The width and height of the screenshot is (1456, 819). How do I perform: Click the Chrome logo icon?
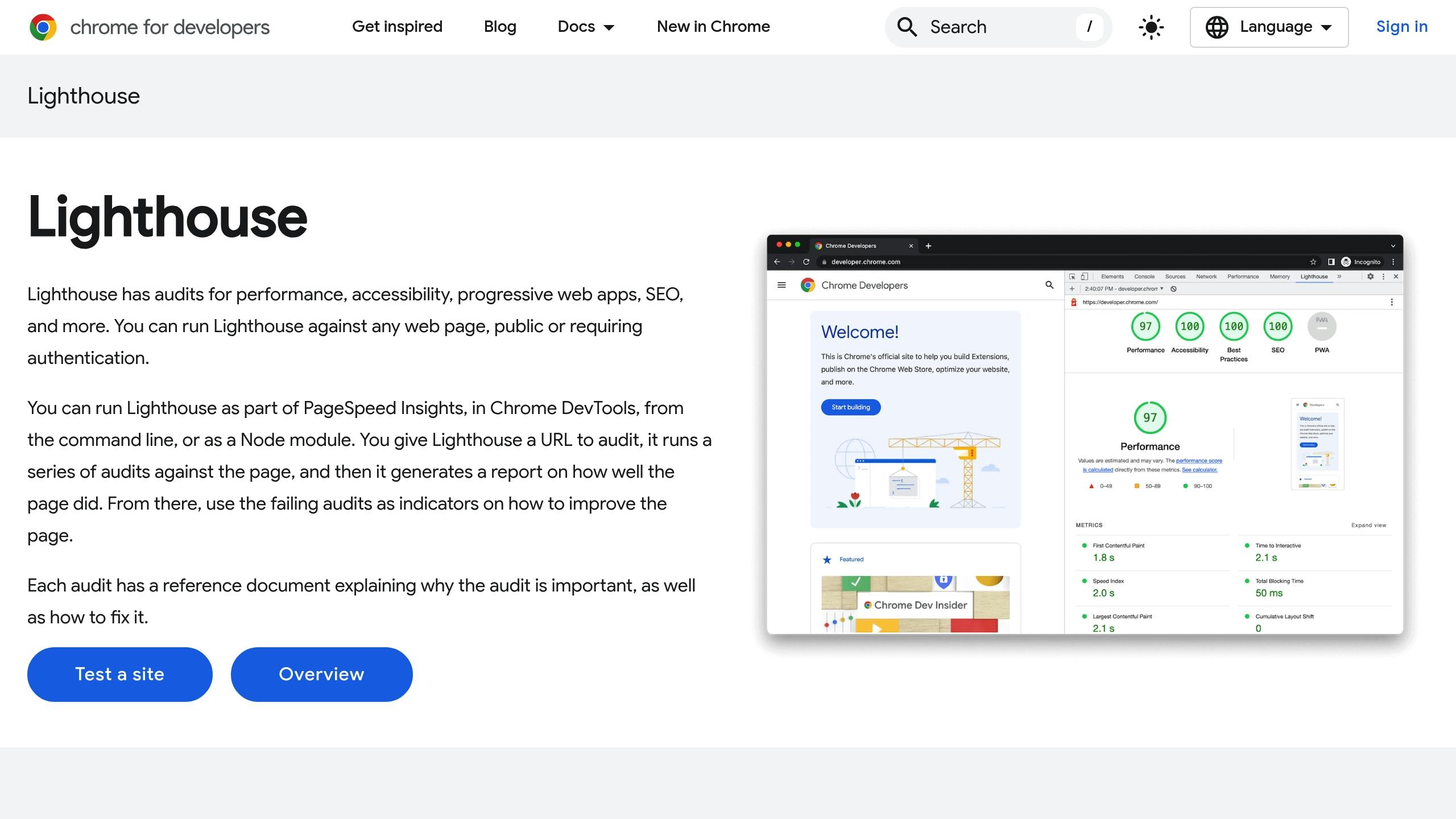[43, 27]
